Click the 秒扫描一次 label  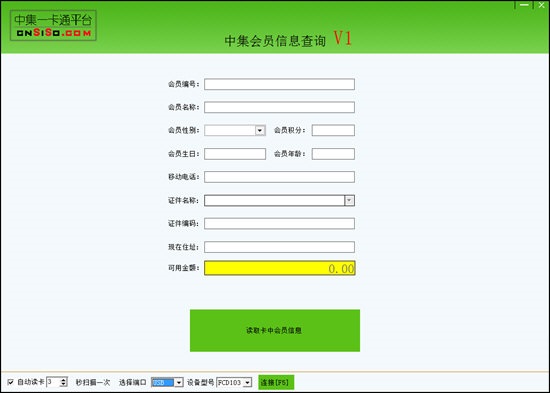click(x=93, y=382)
